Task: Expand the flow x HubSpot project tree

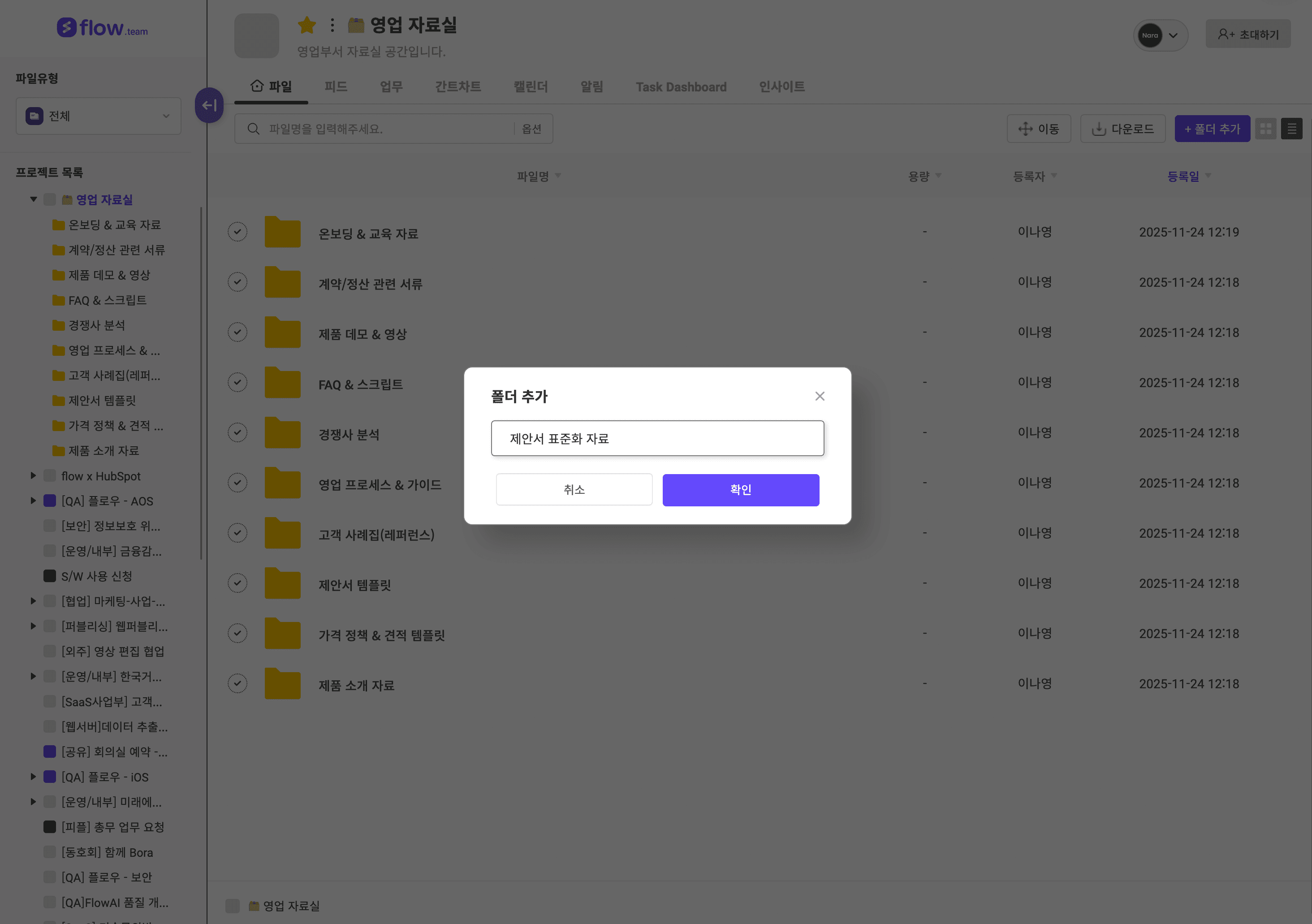Action: pos(33,476)
